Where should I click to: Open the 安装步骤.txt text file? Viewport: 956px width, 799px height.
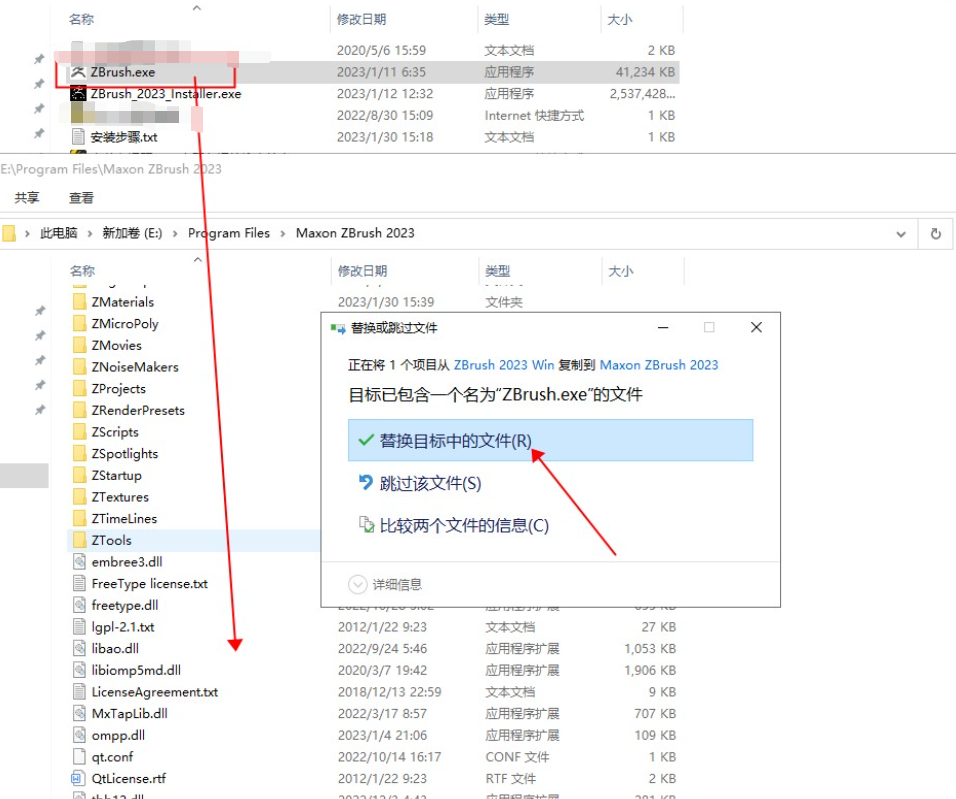point(123,136)
